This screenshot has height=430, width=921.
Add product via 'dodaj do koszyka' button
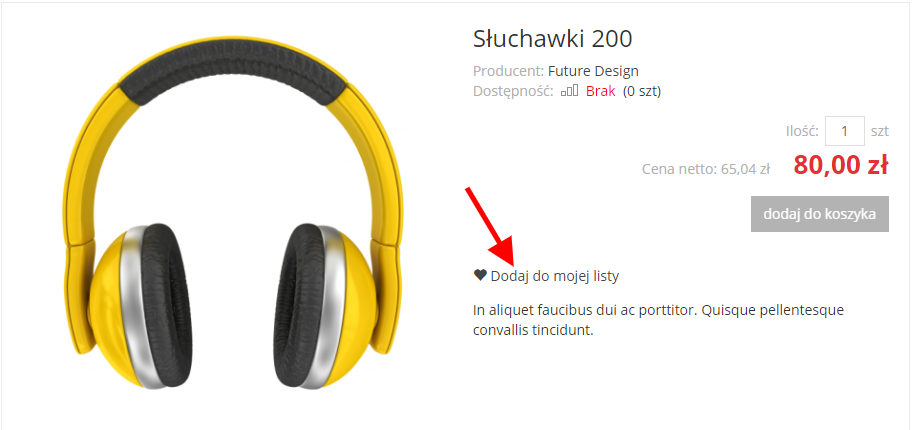(819, 214)
